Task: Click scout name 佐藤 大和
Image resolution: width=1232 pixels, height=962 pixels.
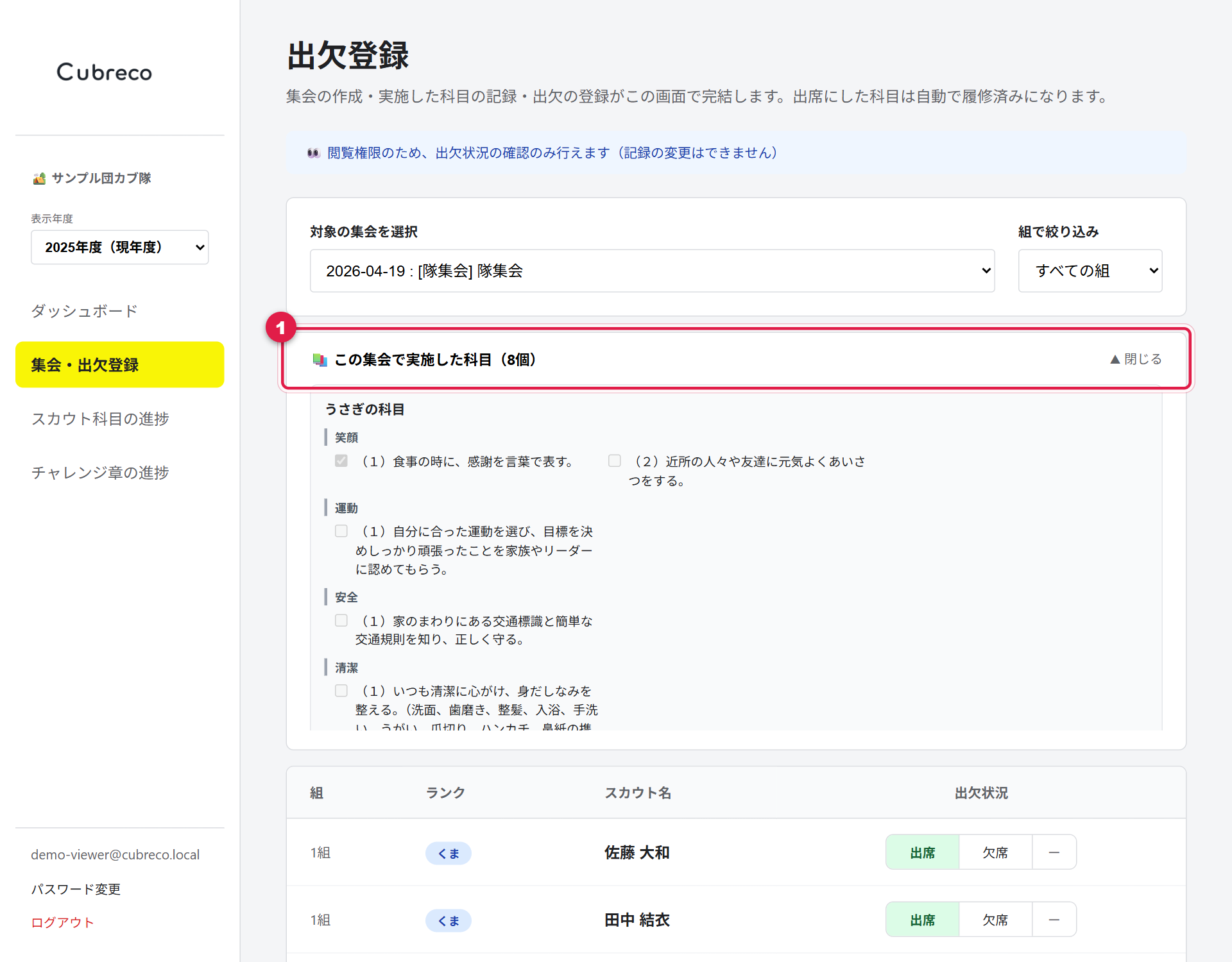Action: (637, 852)
